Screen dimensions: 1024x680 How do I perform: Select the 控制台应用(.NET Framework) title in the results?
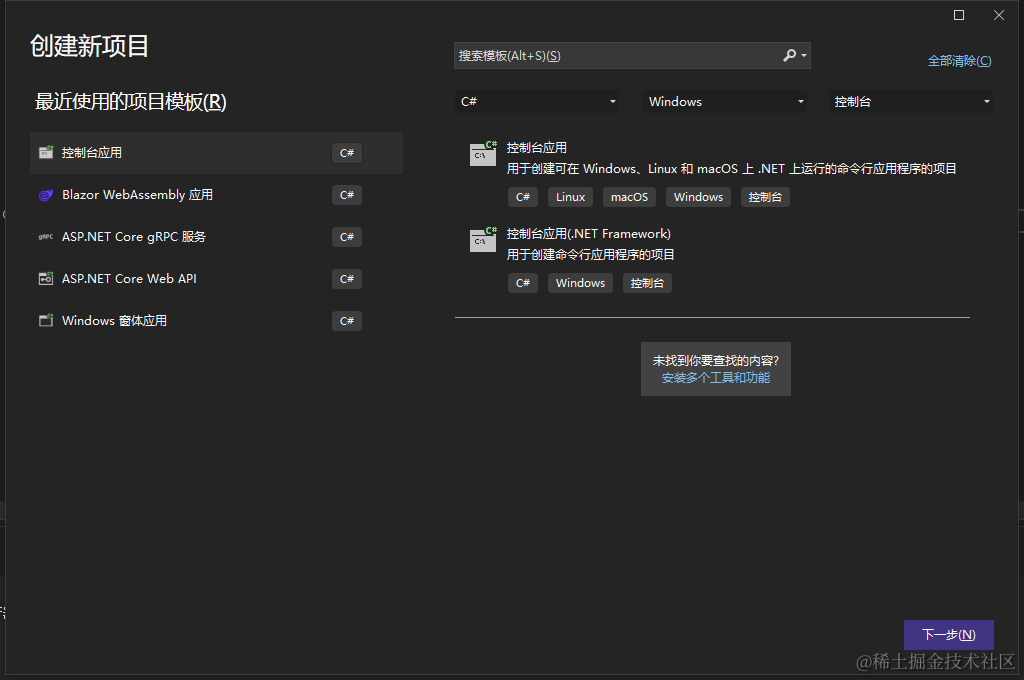[588, 234]
